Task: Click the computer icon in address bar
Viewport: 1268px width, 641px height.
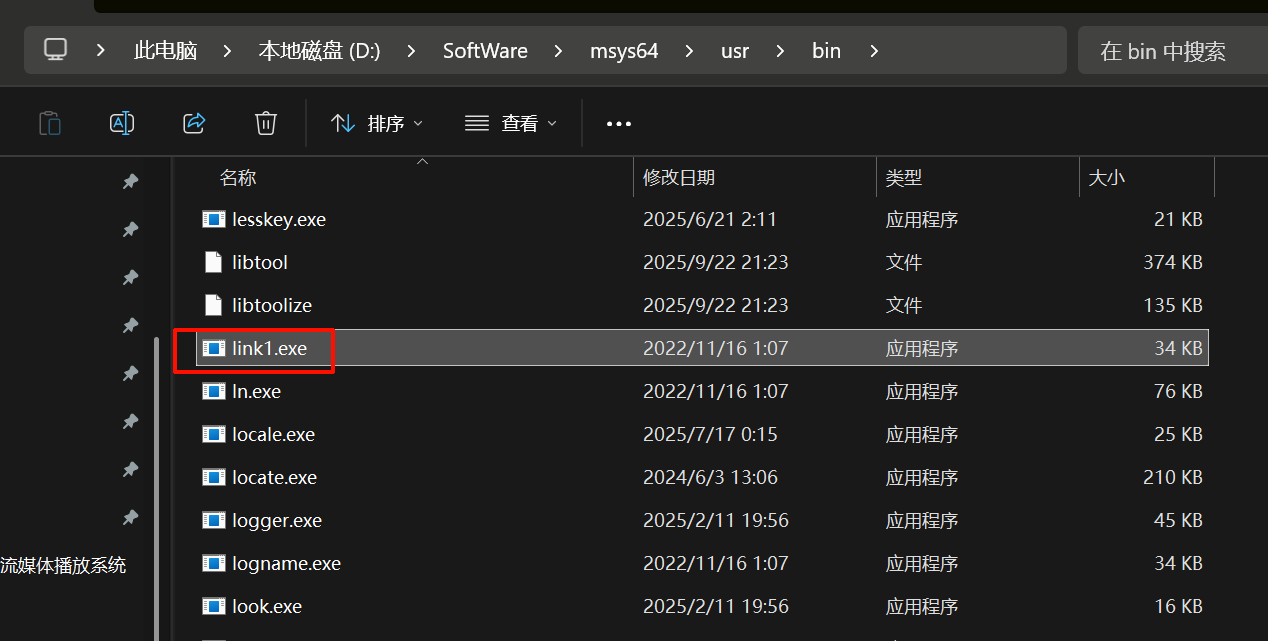Action: (56, 50)
